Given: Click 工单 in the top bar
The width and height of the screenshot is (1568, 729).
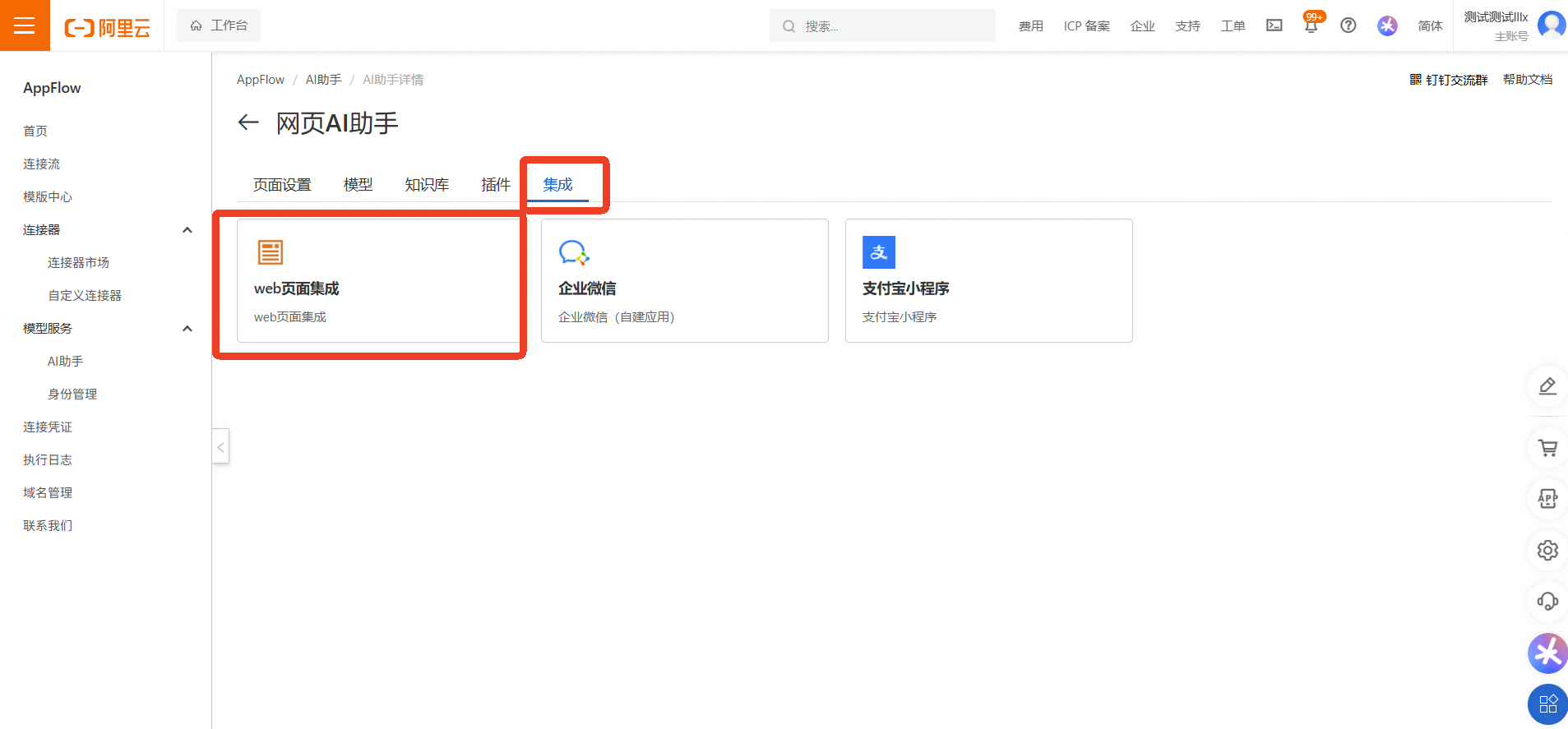Looking at the screenshot, I should click(x=1233, y=26).
